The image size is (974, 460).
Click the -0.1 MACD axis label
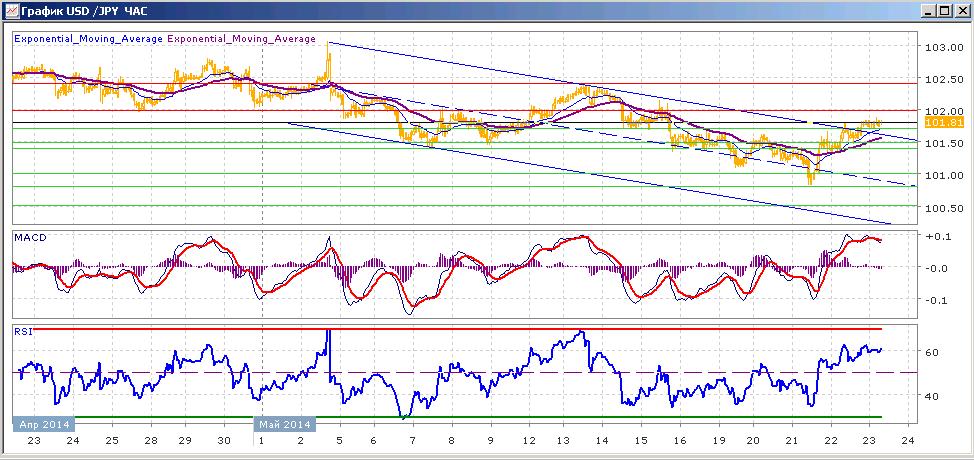coord(935,300)
